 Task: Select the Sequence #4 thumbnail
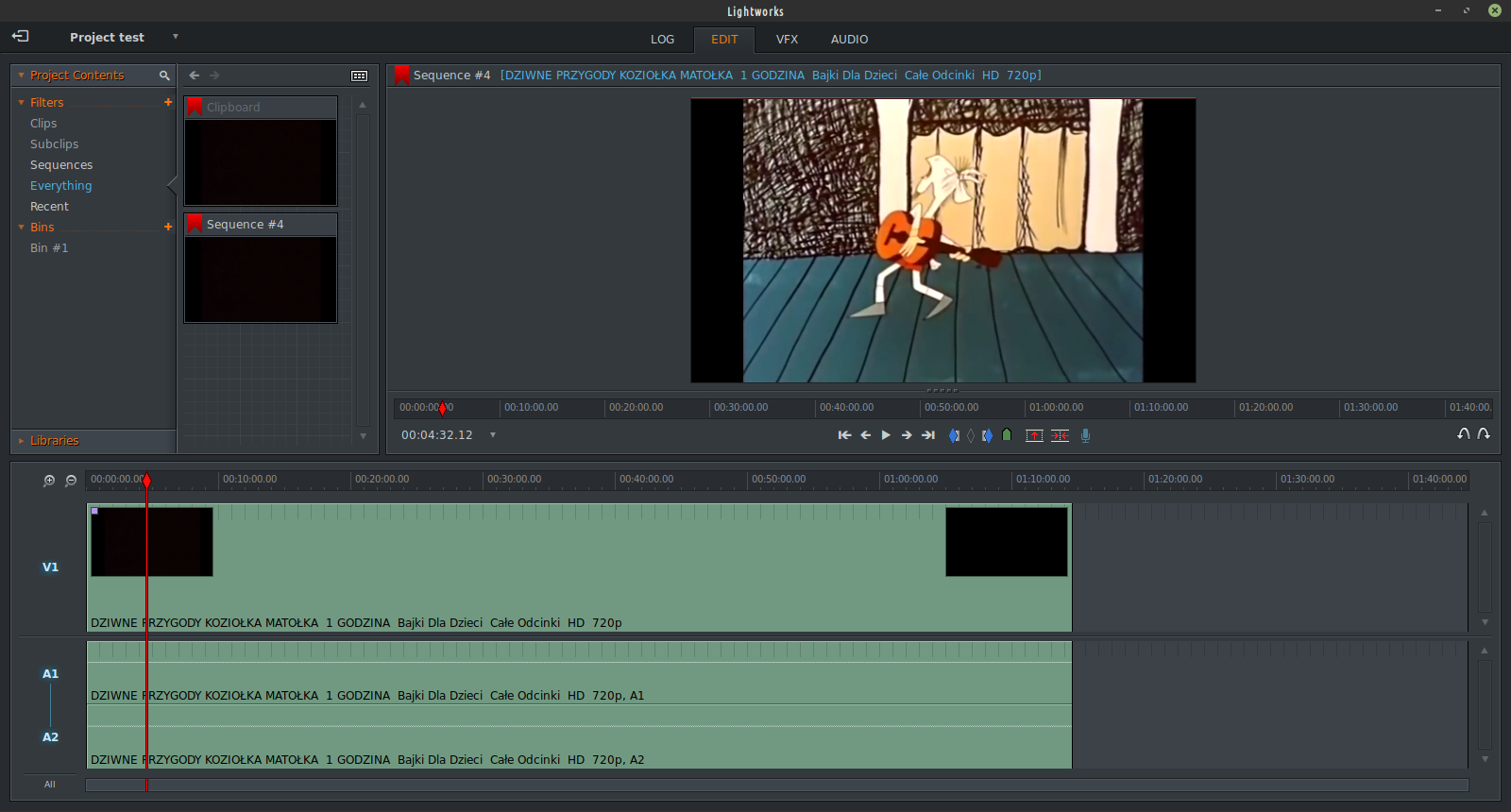pos(261,268)
